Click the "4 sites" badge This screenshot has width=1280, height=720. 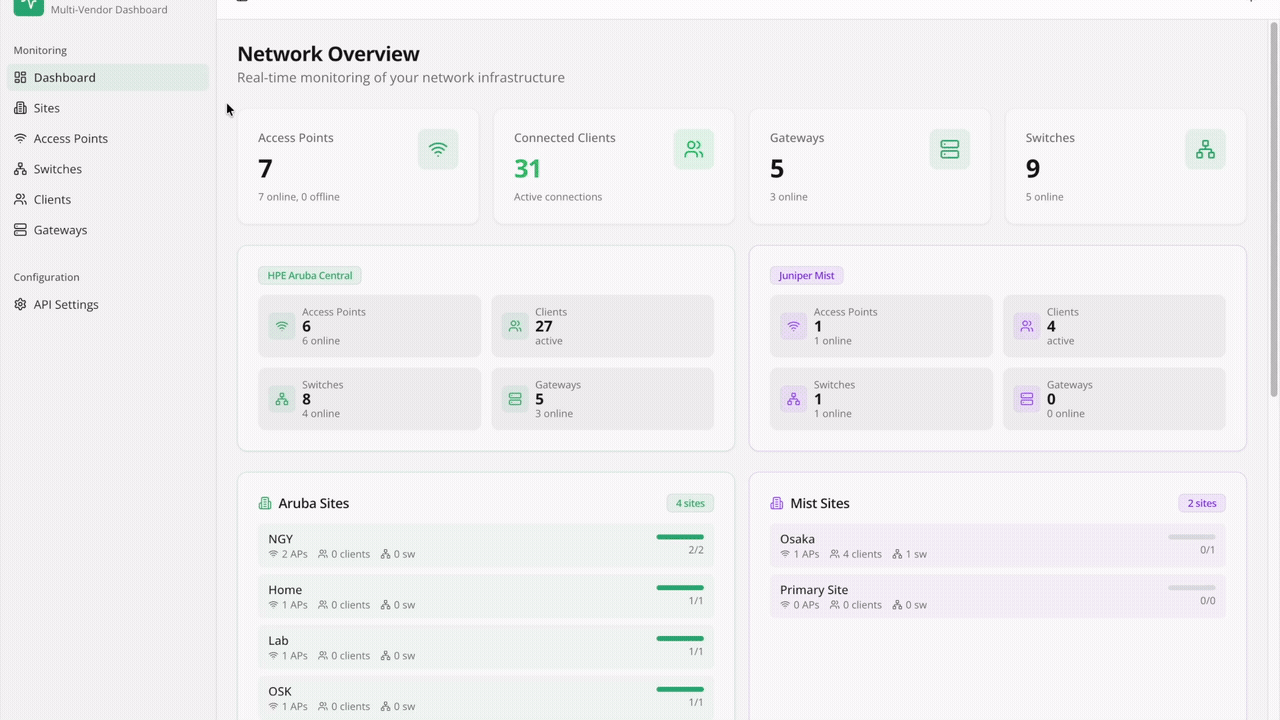click(x=690, y=503)
